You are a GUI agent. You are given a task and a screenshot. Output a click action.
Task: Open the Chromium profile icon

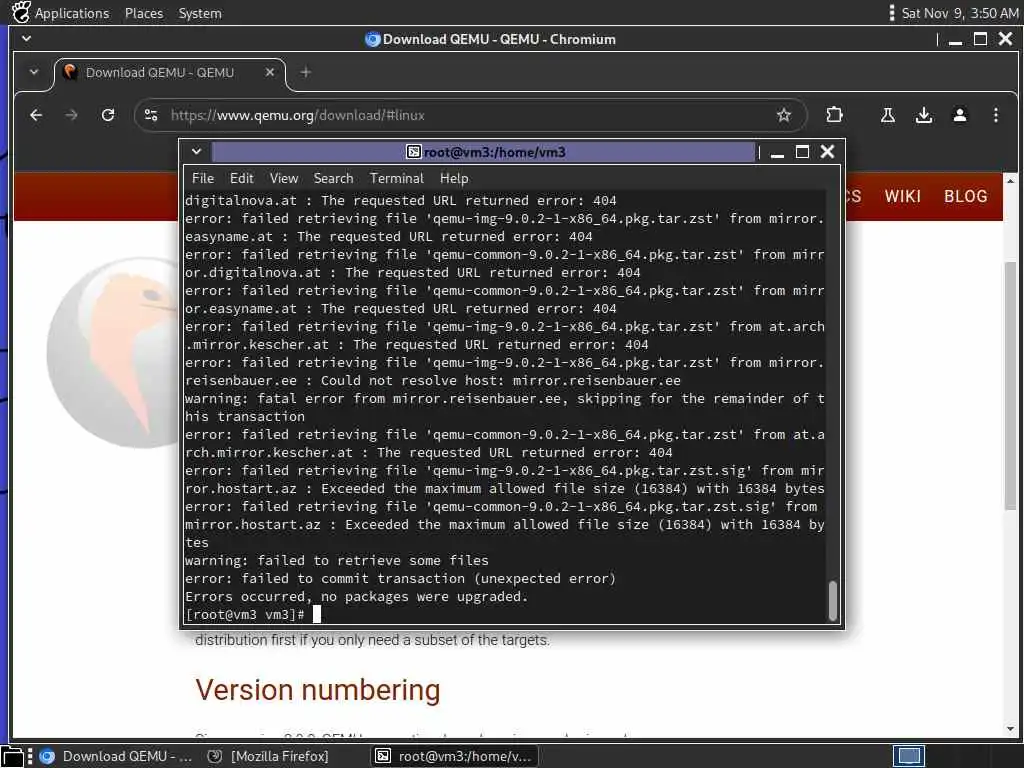(959, 115)
